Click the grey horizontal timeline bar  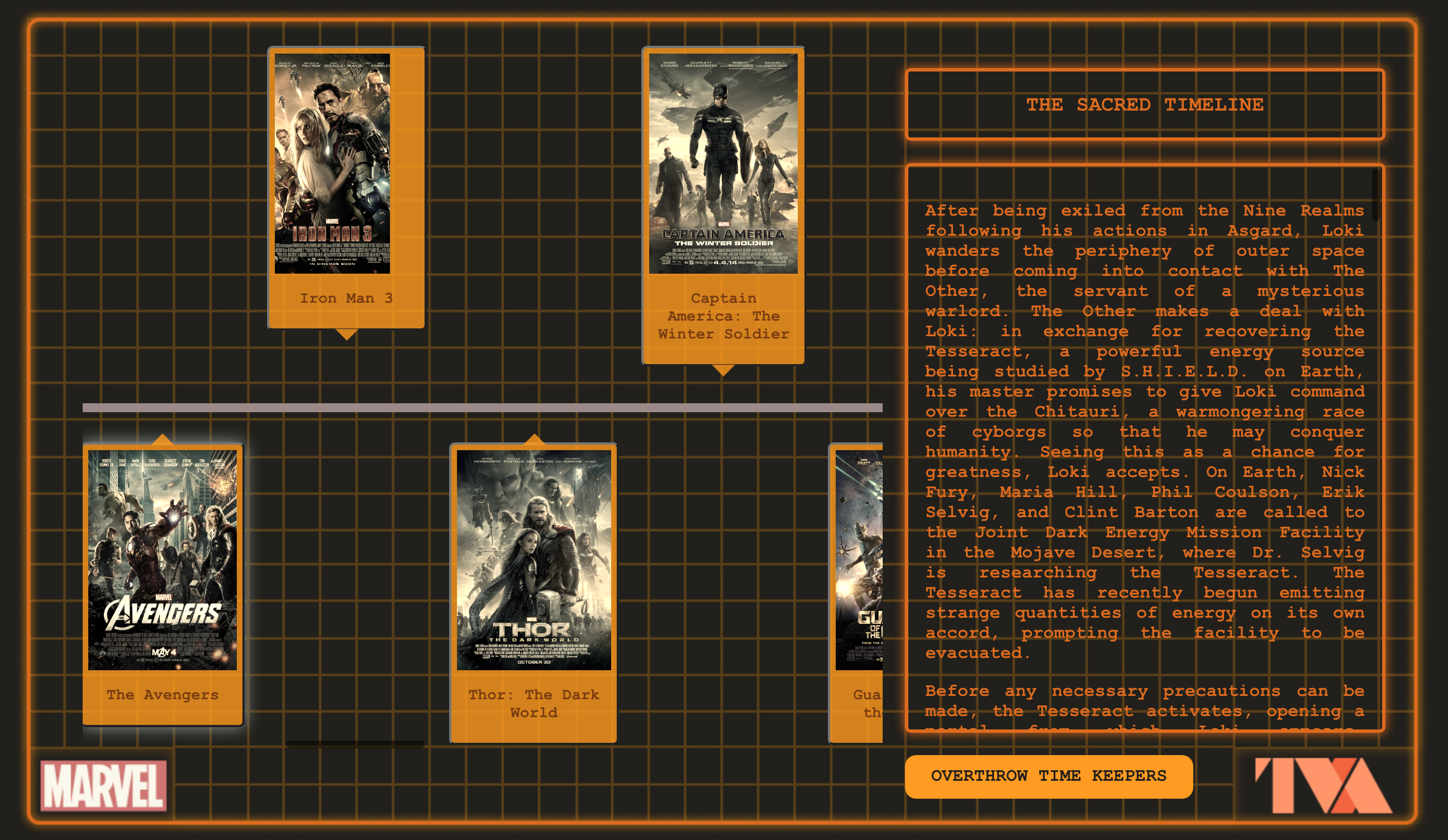(483, 408)
